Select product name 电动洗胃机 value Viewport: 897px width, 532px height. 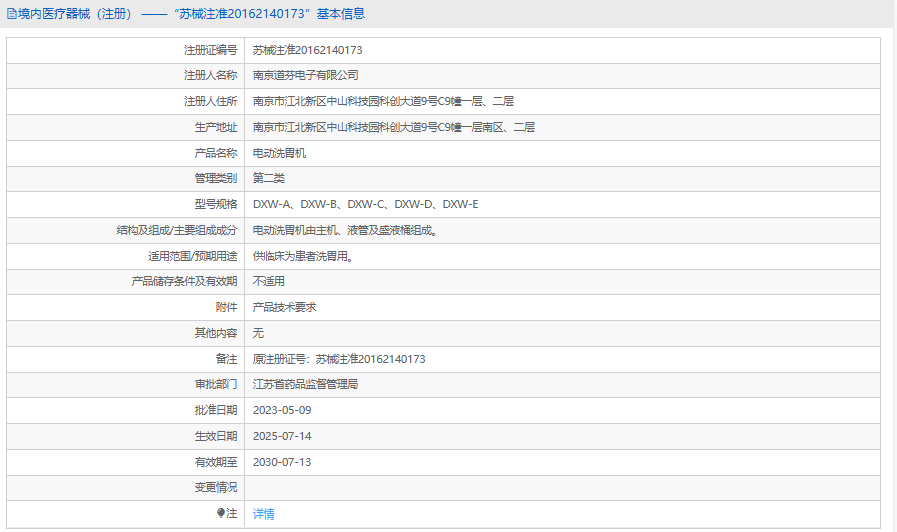click(x=279, y=153)
